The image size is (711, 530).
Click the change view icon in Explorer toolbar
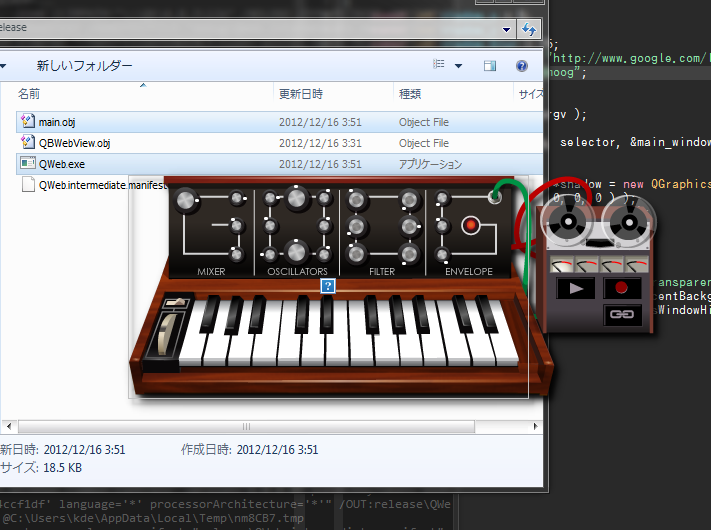(x=439, y=65)
